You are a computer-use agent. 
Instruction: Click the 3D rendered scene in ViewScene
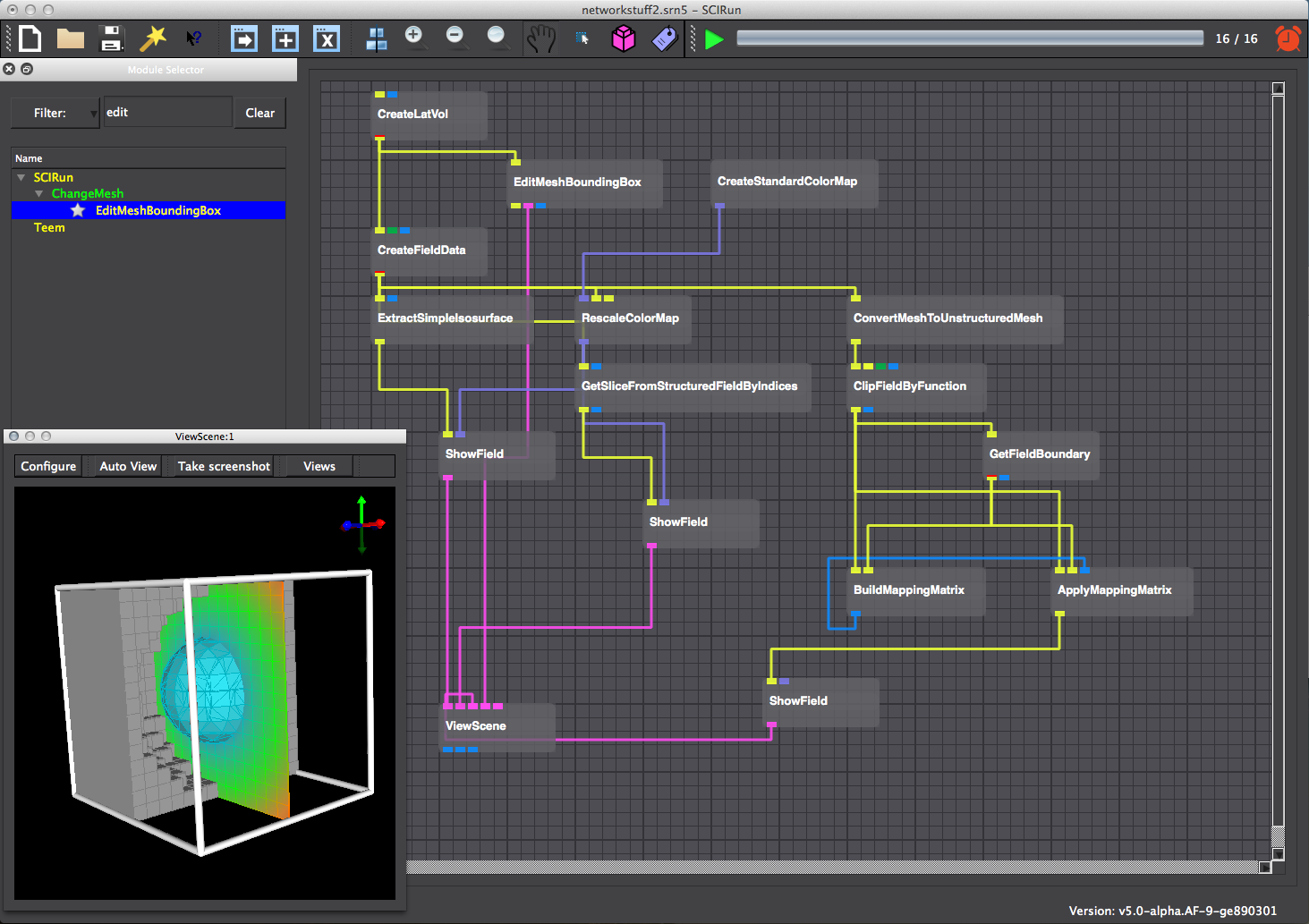pyautogui.click(x=205, y=693)
